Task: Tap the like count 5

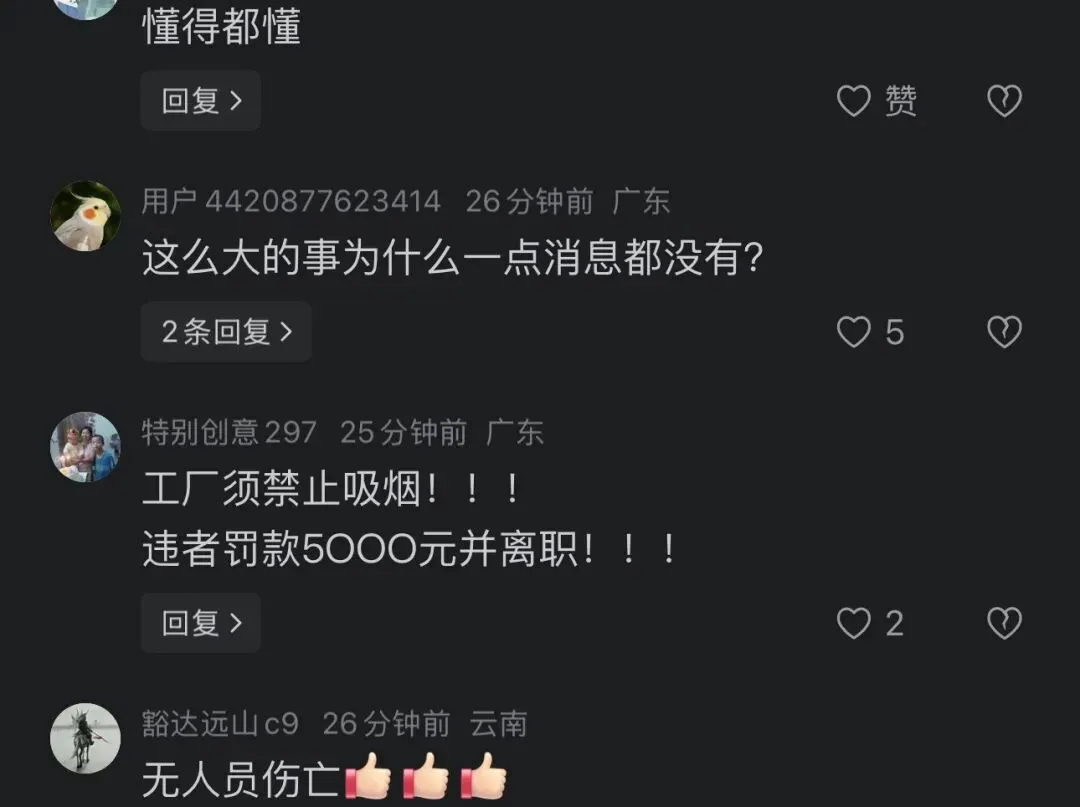Action: tap(894, 333)
